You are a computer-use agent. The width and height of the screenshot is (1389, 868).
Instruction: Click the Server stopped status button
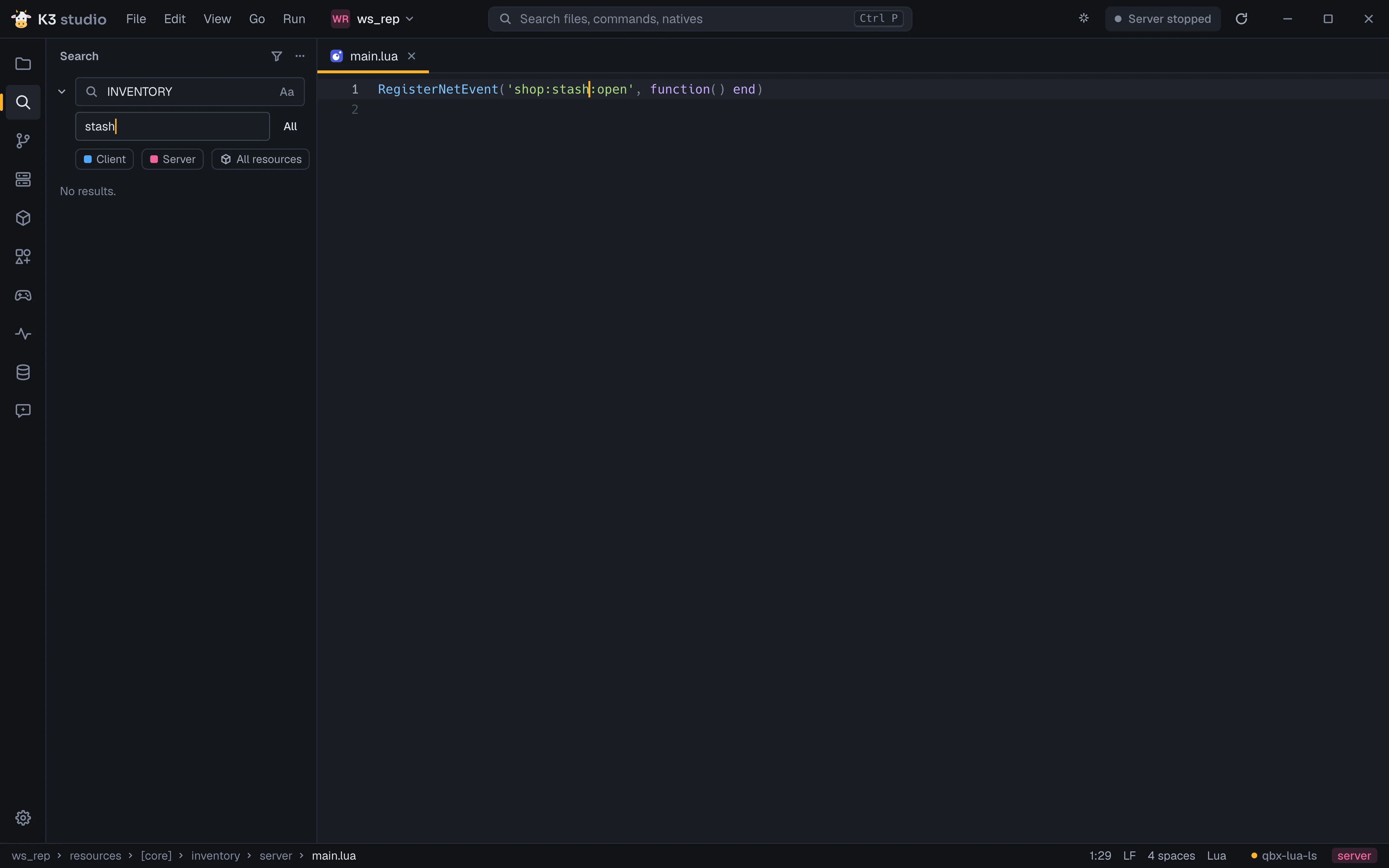(x=1163, y=19)
